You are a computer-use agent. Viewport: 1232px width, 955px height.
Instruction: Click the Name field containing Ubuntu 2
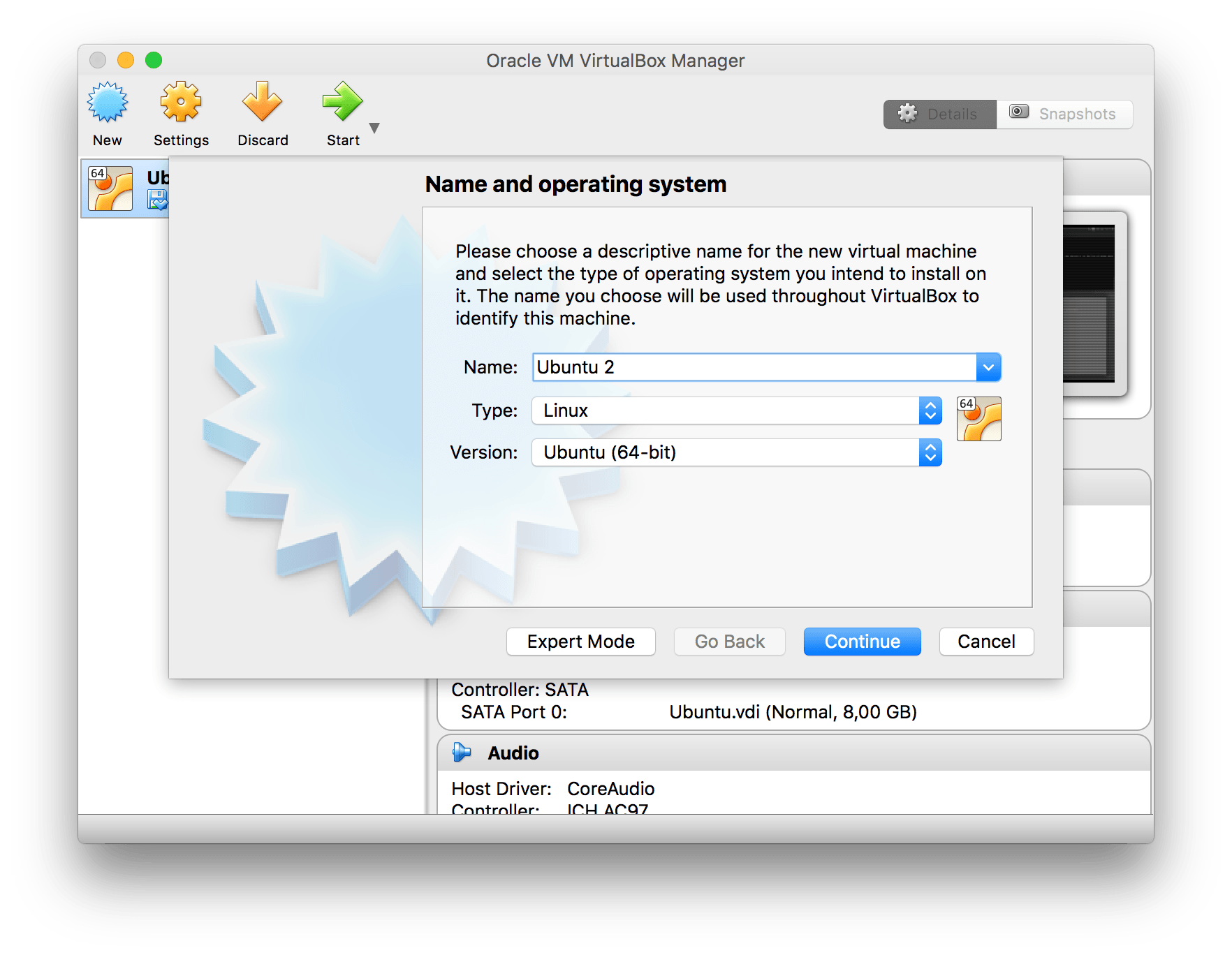pyautogui.click(x=754, y=367)
